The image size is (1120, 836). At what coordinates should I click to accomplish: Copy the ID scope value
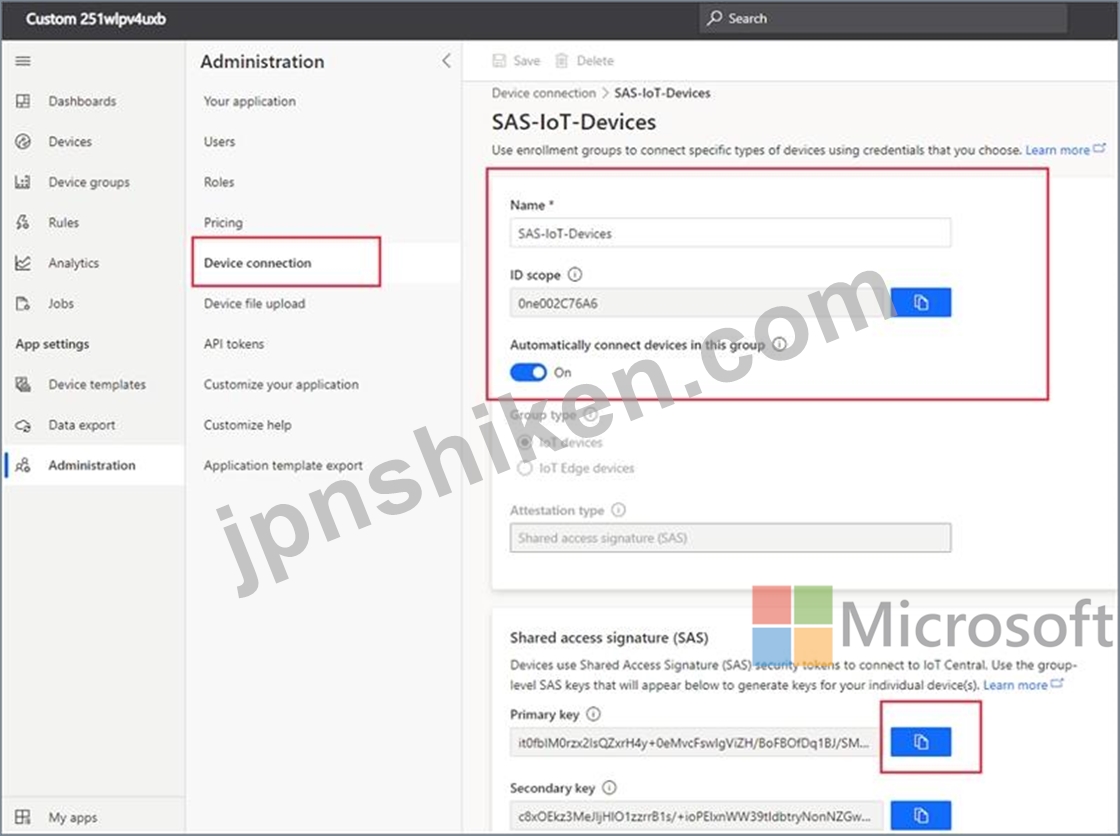pyautogui.click(x=921, y=302)
